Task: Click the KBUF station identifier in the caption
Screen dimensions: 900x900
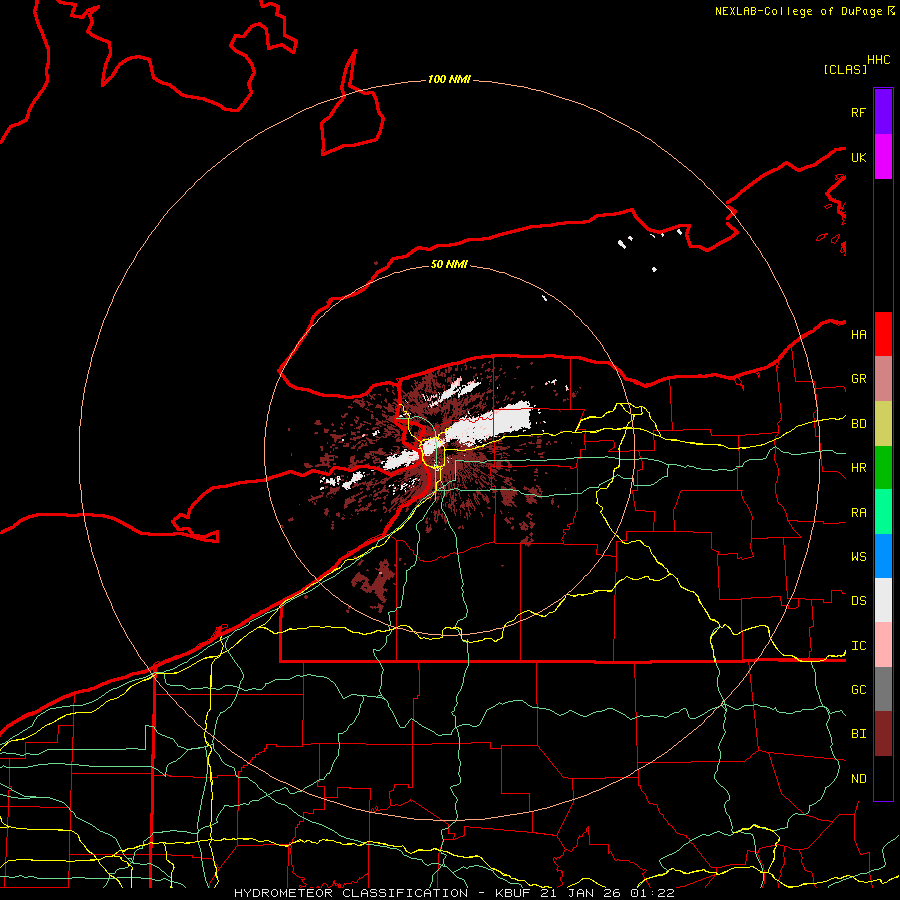Action: (x=512, y=893)
